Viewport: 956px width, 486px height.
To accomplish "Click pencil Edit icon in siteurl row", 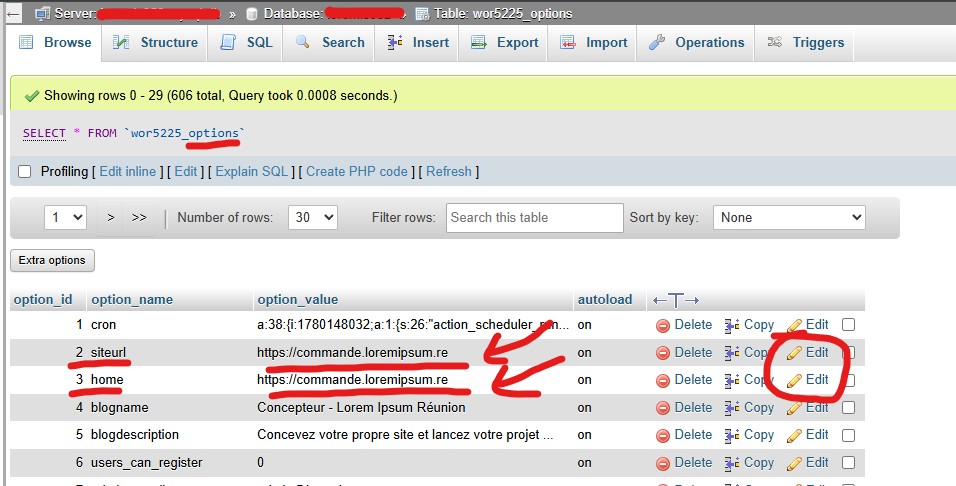I will [794, 353].
